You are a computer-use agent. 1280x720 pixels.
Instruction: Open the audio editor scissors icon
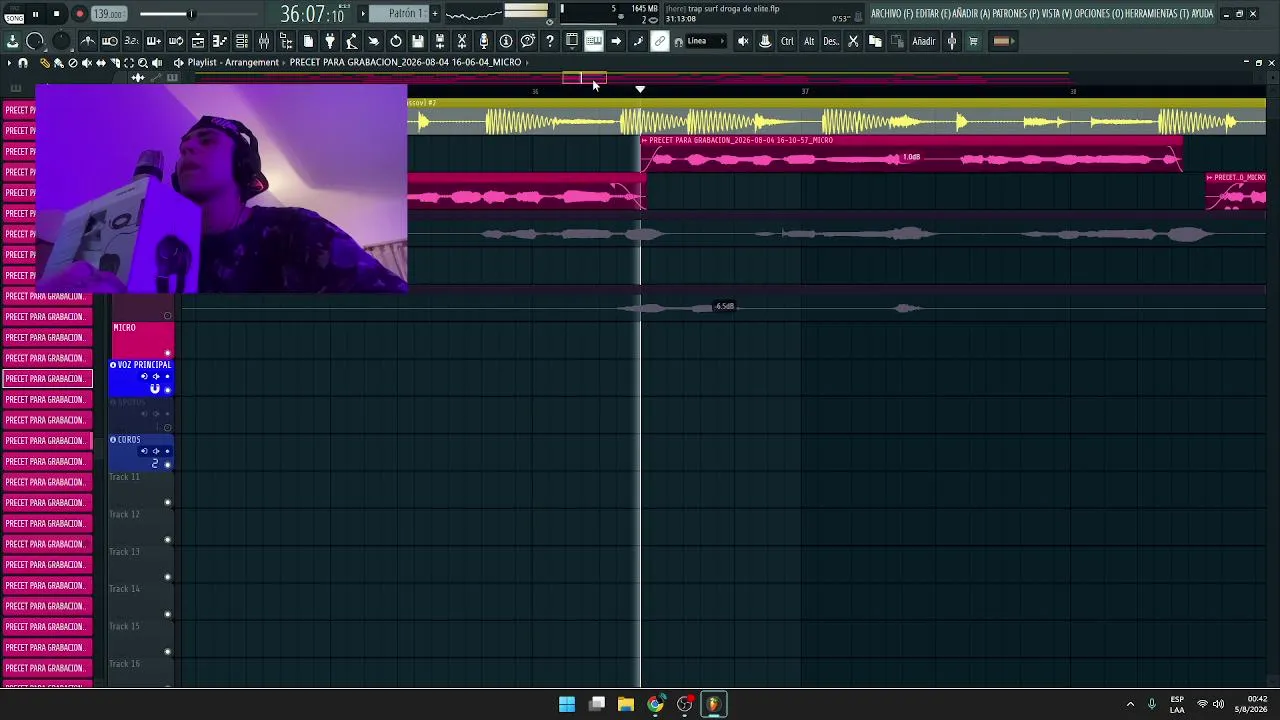click(462, 41)
